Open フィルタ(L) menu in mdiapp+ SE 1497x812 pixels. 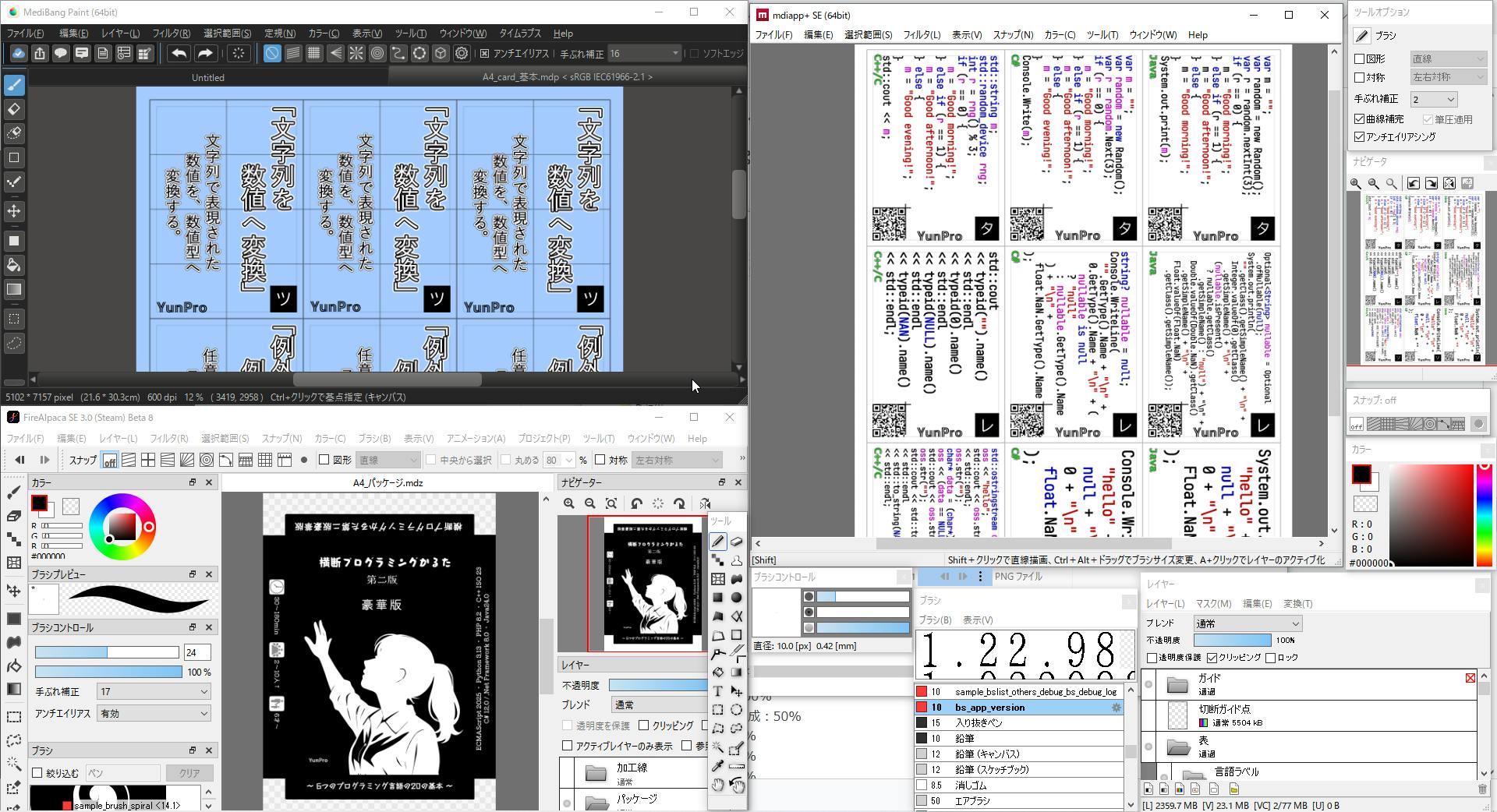922,35
